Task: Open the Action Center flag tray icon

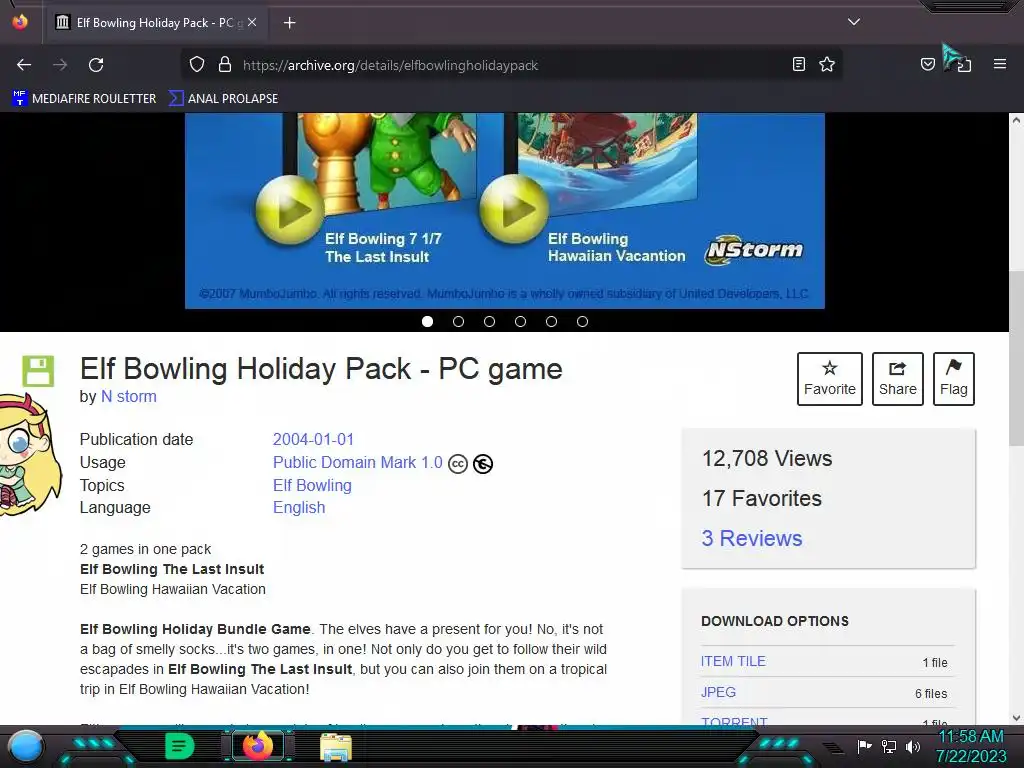Action: tap(864, 746)
